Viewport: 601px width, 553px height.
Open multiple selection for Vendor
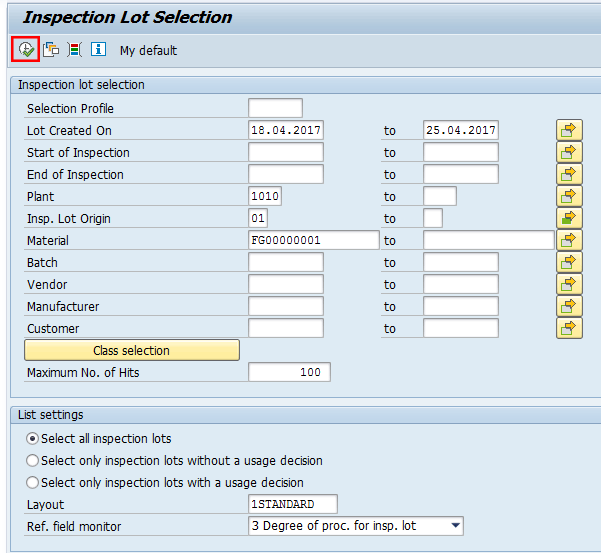click(569, 284)
